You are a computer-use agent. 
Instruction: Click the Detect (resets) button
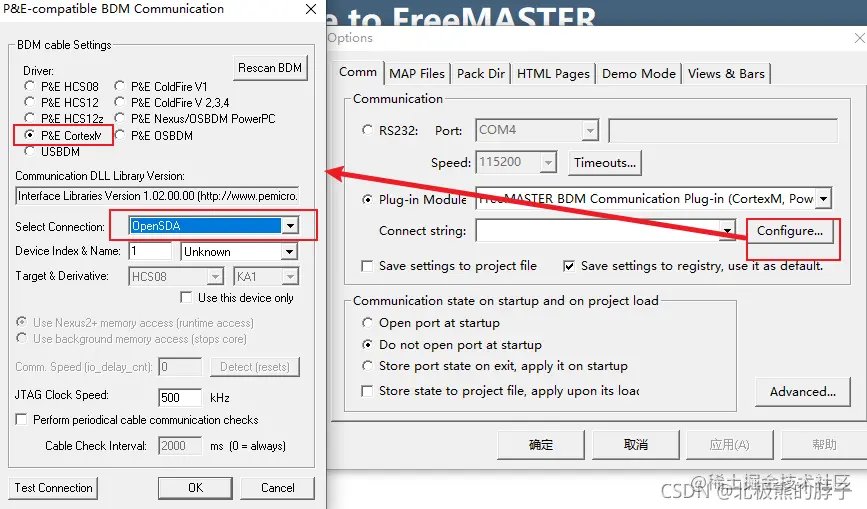point(254,366)
